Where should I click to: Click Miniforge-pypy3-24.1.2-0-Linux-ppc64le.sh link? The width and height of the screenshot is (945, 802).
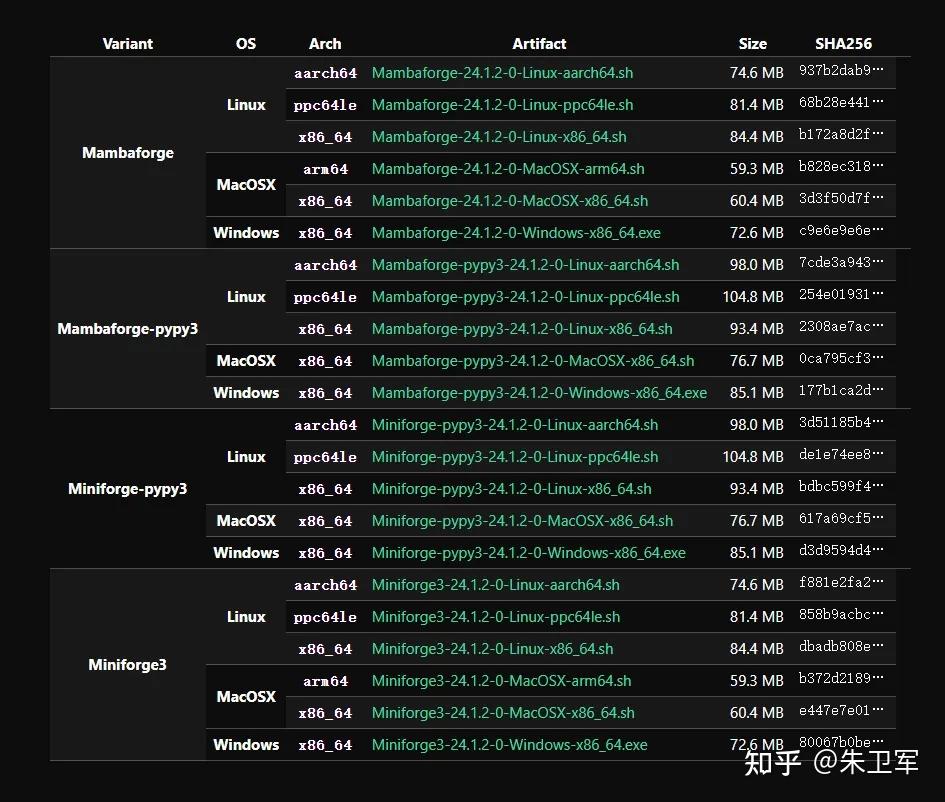coord(515,457)
